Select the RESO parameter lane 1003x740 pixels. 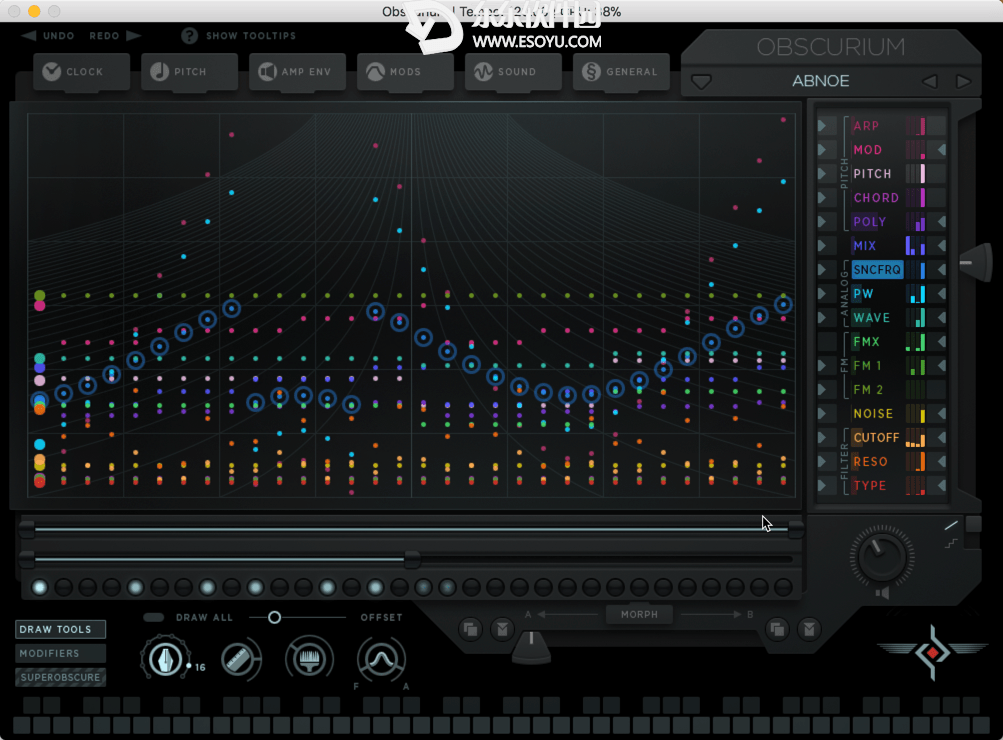point(871,462)
